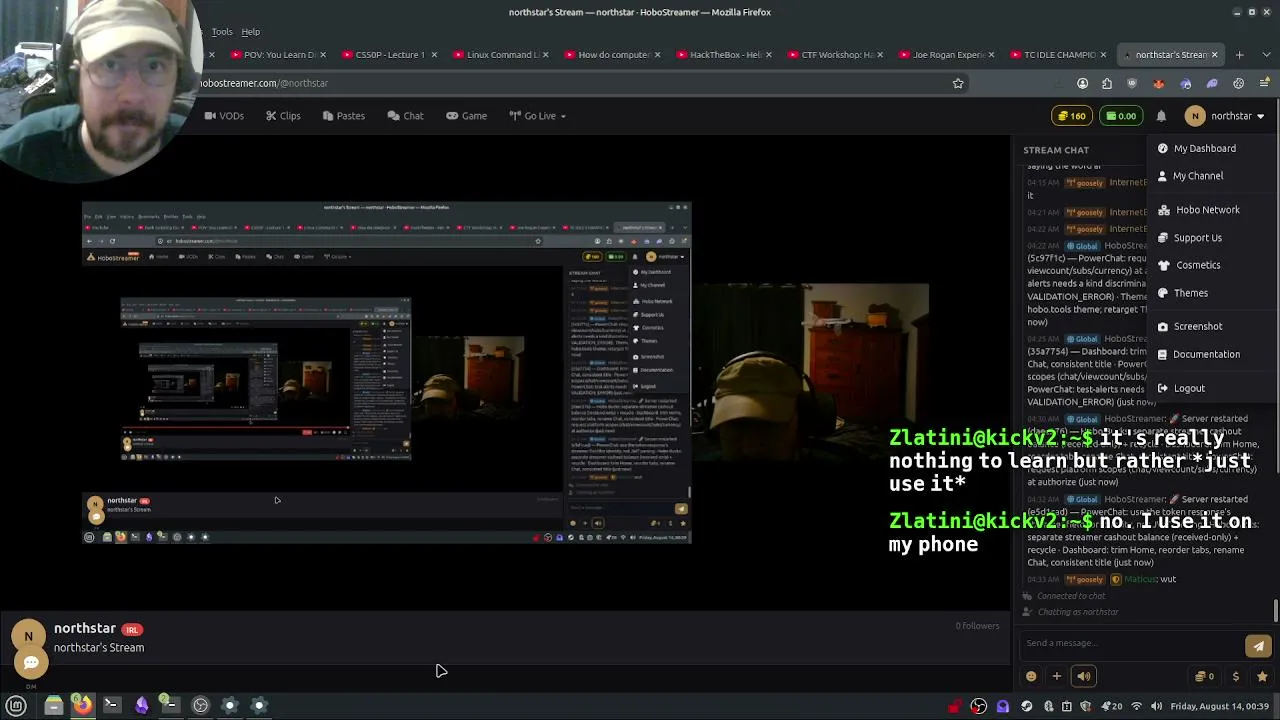This screenshot has width=1280, height=720.
Task: Switch to the HackTheBox tab
Action: [x=726, y=55]
